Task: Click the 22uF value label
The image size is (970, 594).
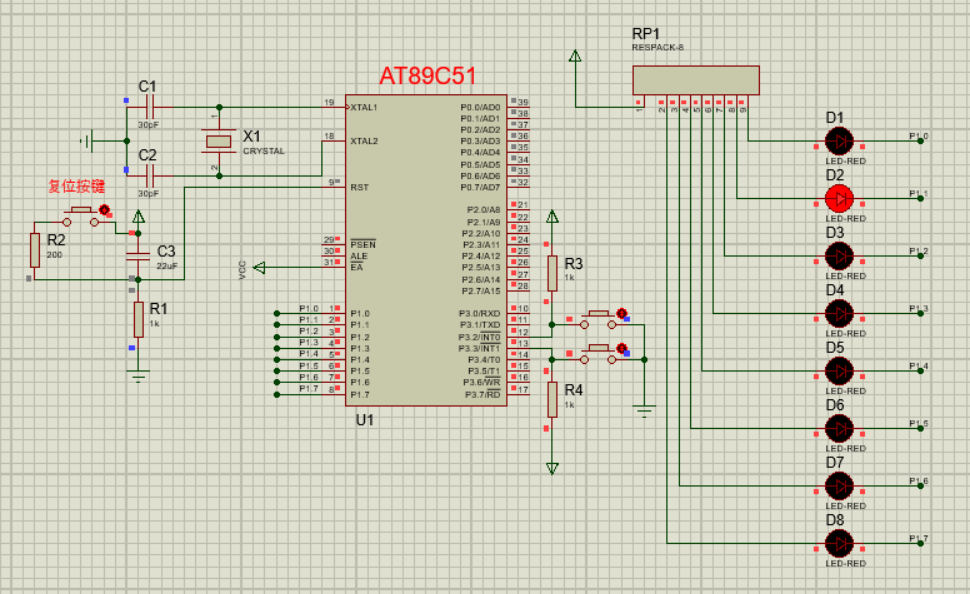Action: coord(167,266)
